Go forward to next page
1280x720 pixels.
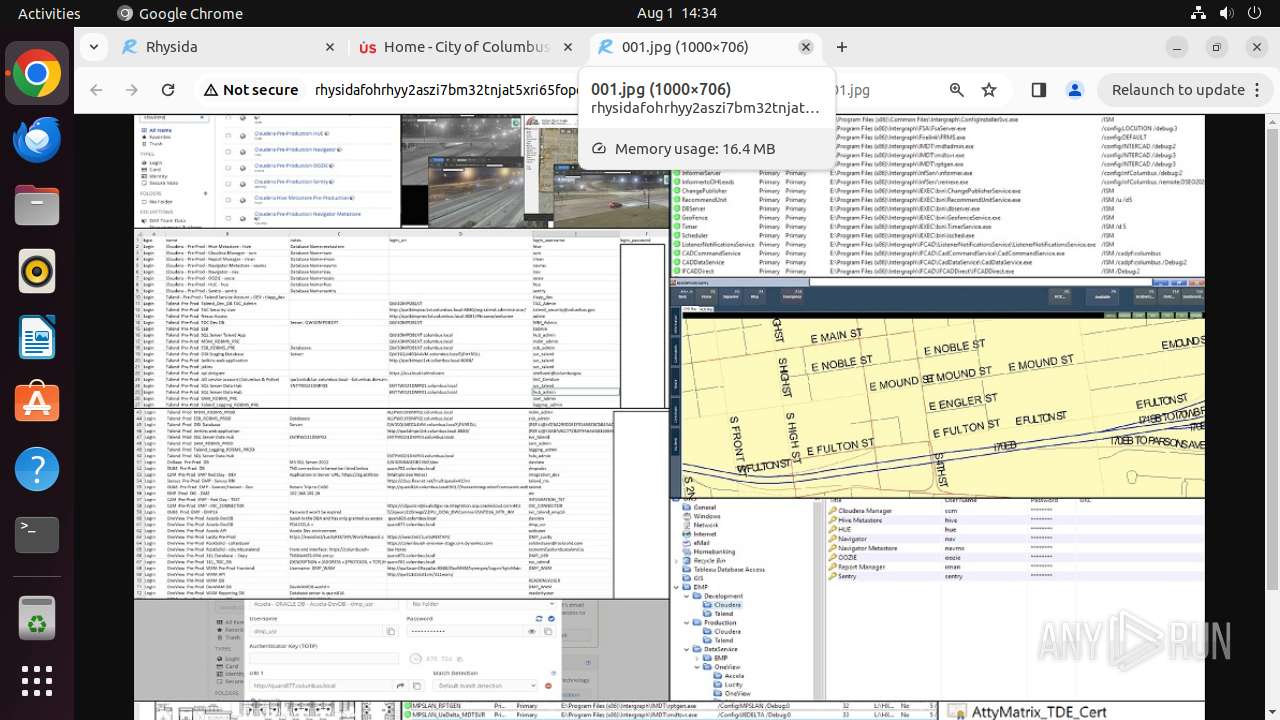(132, 90)
